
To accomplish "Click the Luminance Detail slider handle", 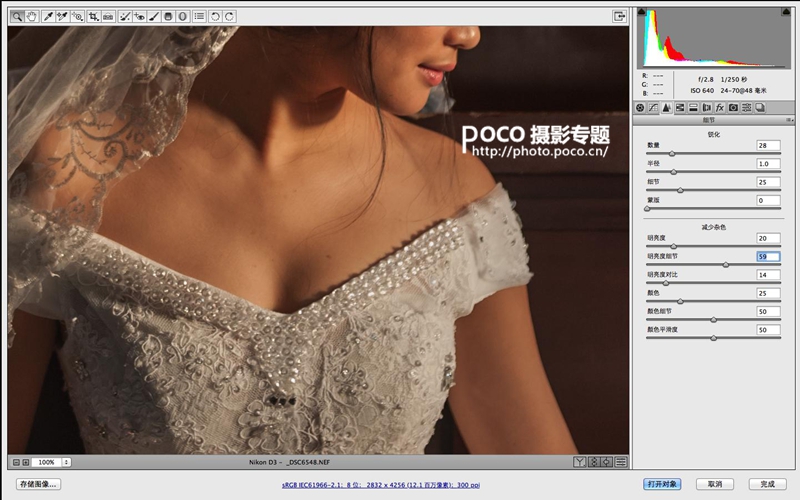I will click(726, 265).
